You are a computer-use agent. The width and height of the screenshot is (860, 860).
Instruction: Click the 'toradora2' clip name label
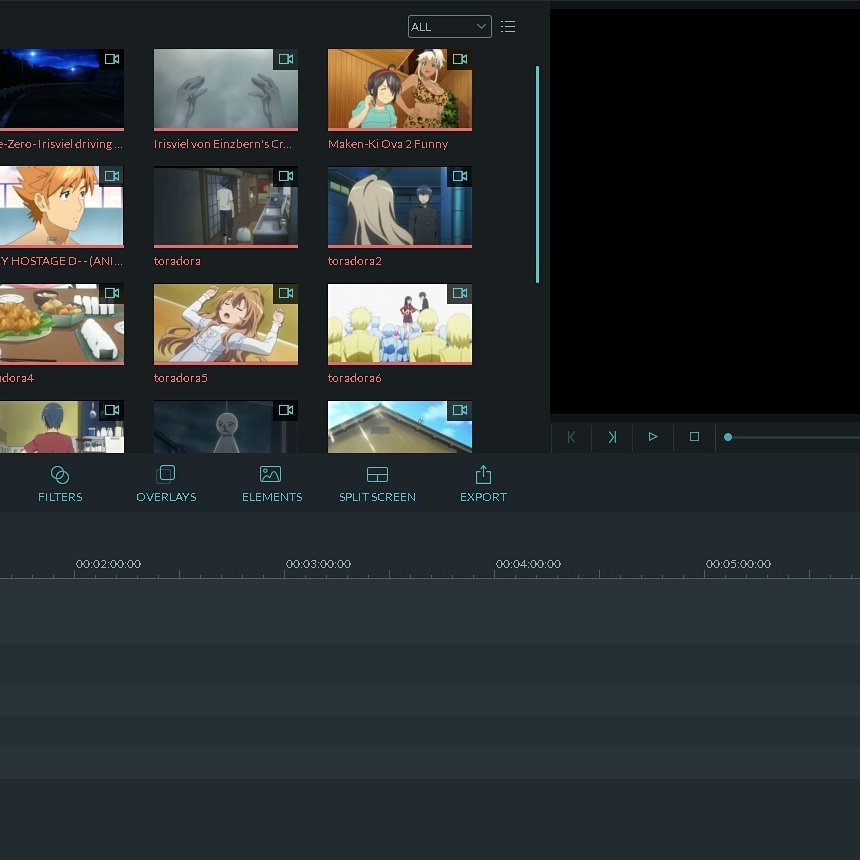click(x=354, y=261)
